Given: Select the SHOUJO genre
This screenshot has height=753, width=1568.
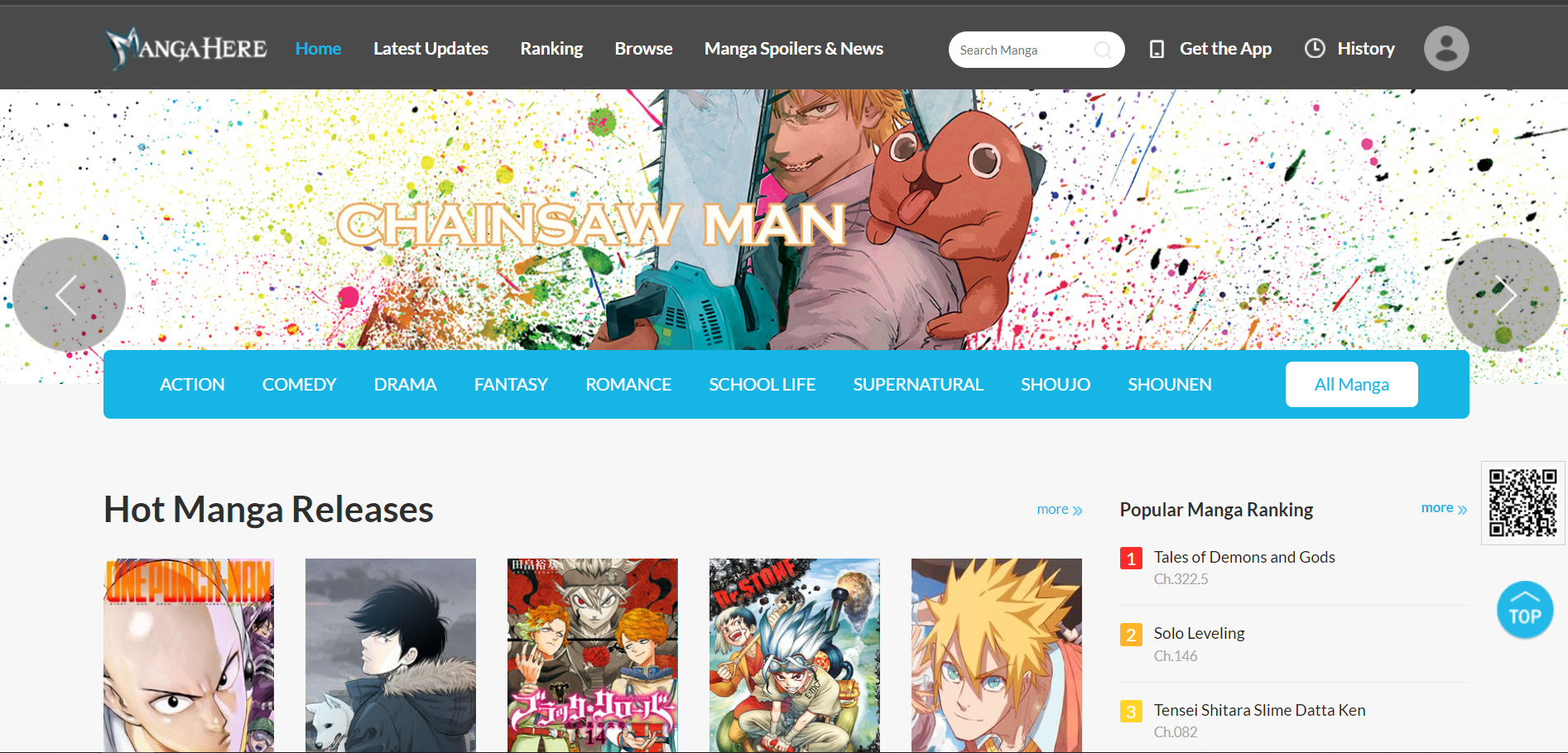Looking at the screenshot, I should (x=1056, y=385).
